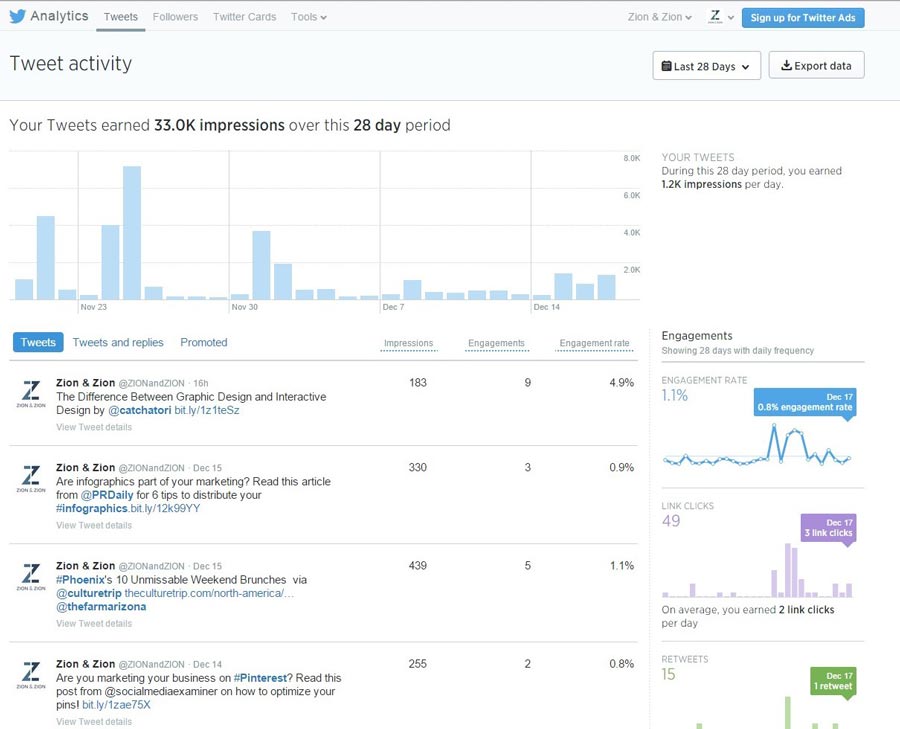Screen dimensions: 900x729
Task: Click the Dec 17 retweet tooltip
Action: [x=833, y=681]
